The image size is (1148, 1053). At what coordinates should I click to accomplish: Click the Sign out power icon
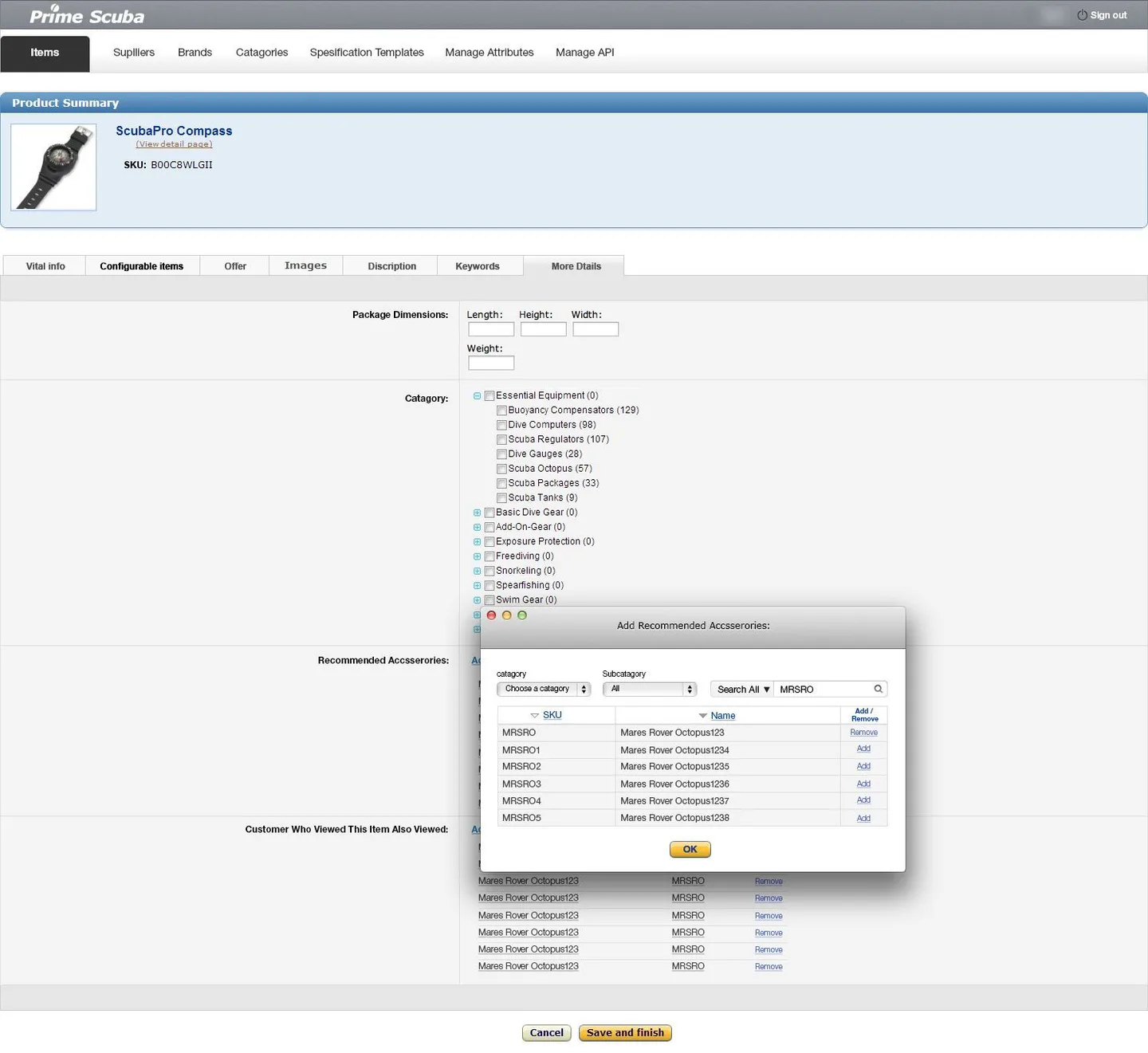(x=1082, y=15)
